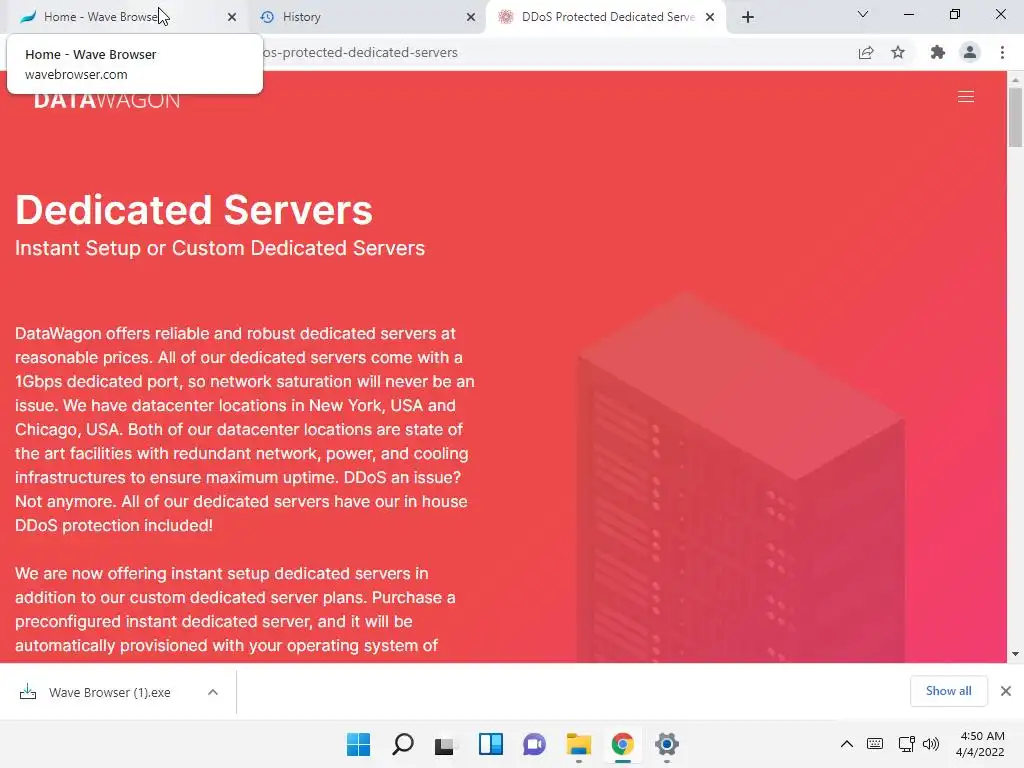Image resolution: width=1024 pixels, height=768 pixels.
Task: Open the browser three-dot menu
Action: tap(1002, 52)
